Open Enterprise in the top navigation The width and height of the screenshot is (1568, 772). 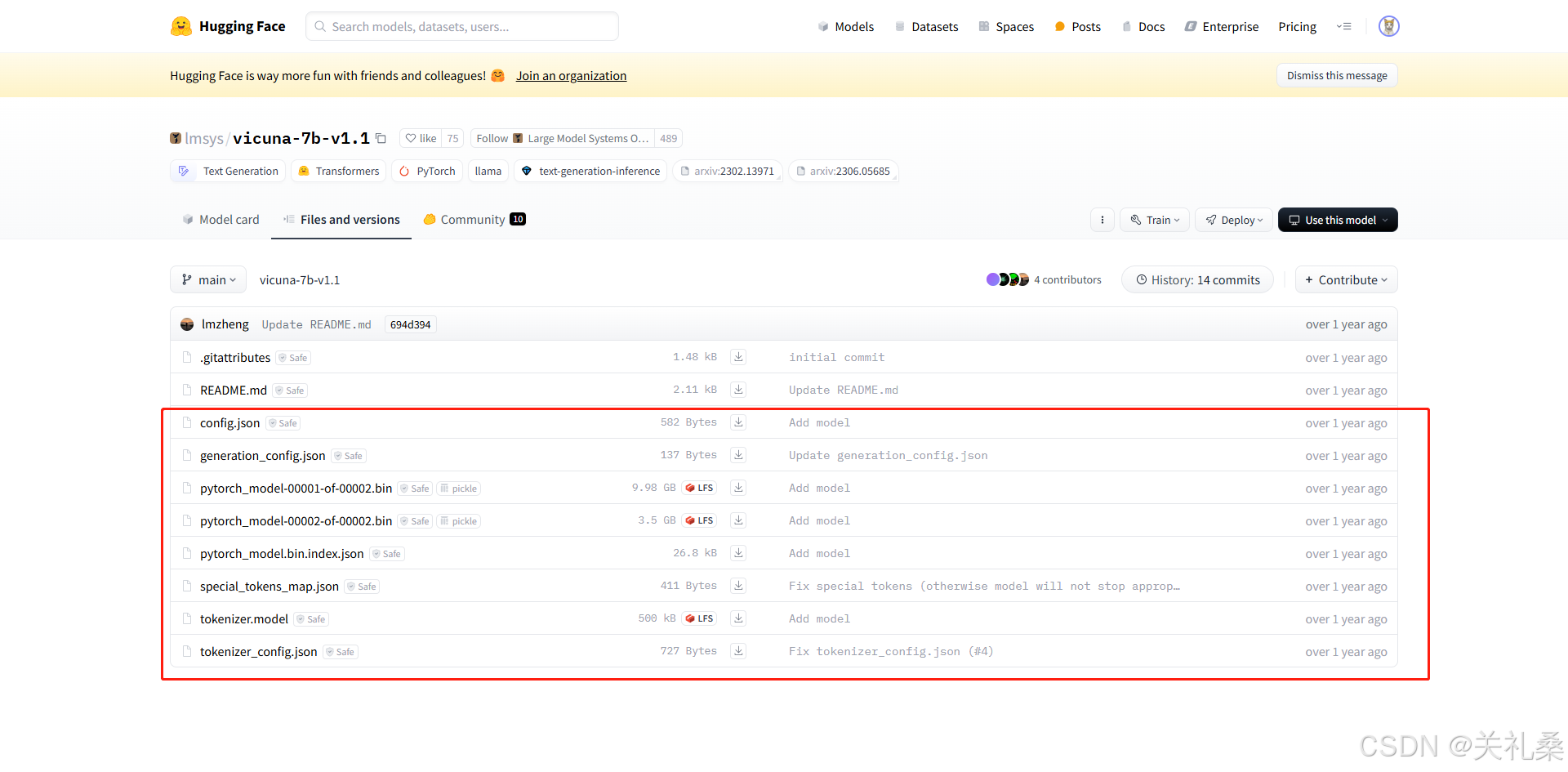[1222, 26]
